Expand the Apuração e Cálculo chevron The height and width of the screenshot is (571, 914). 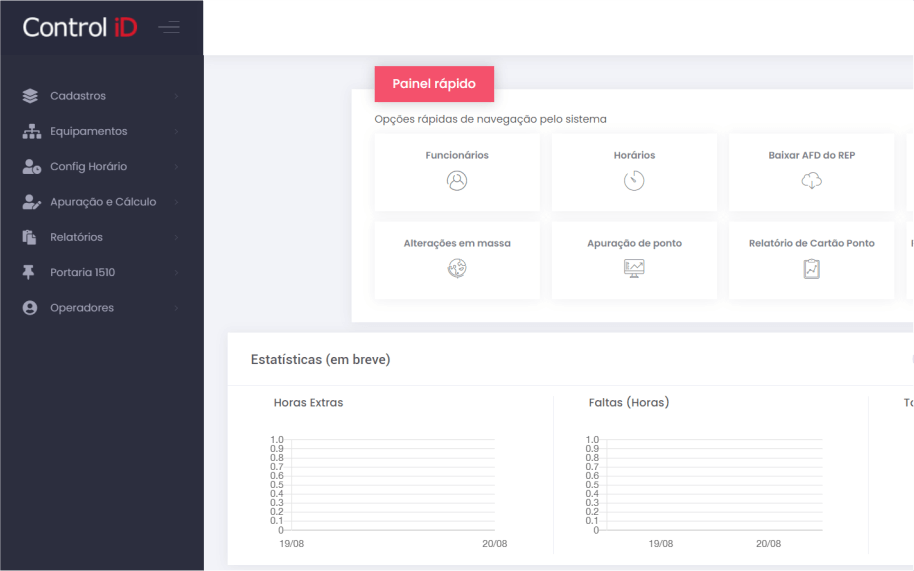pos(176,202)
